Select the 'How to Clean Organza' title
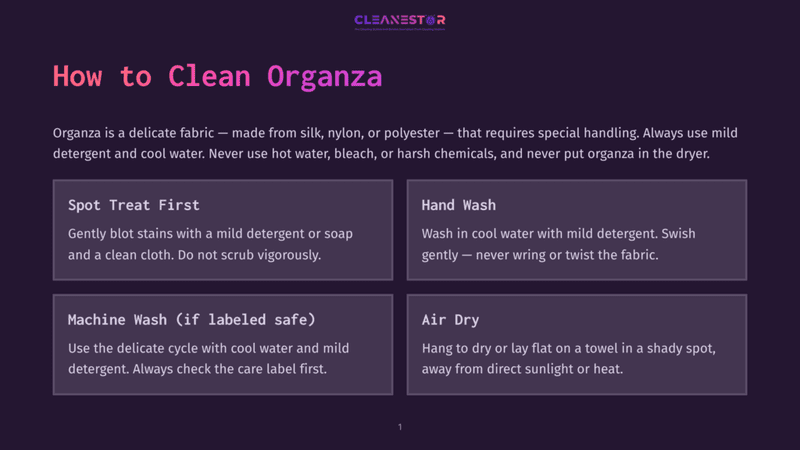The width and height of the screenshot is (800, 450). coord(217,77)
